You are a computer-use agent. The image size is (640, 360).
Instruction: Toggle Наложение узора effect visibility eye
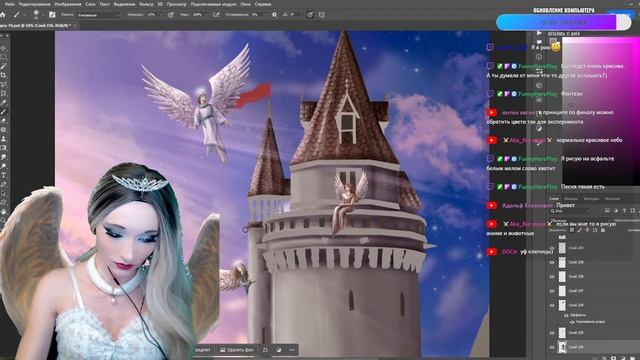572,322
